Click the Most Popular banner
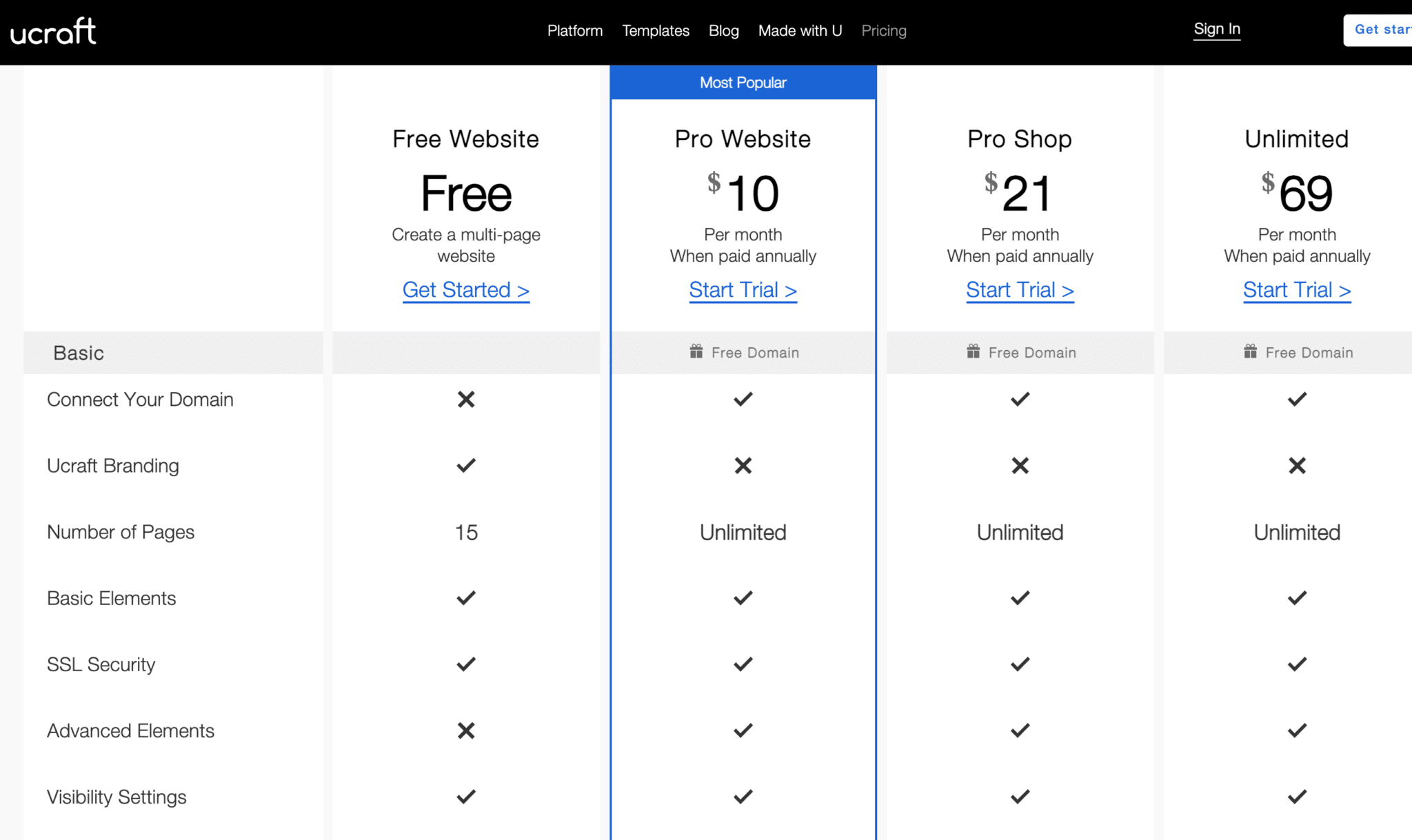Screen dimensions: 1412x840 tap(743, 82)
